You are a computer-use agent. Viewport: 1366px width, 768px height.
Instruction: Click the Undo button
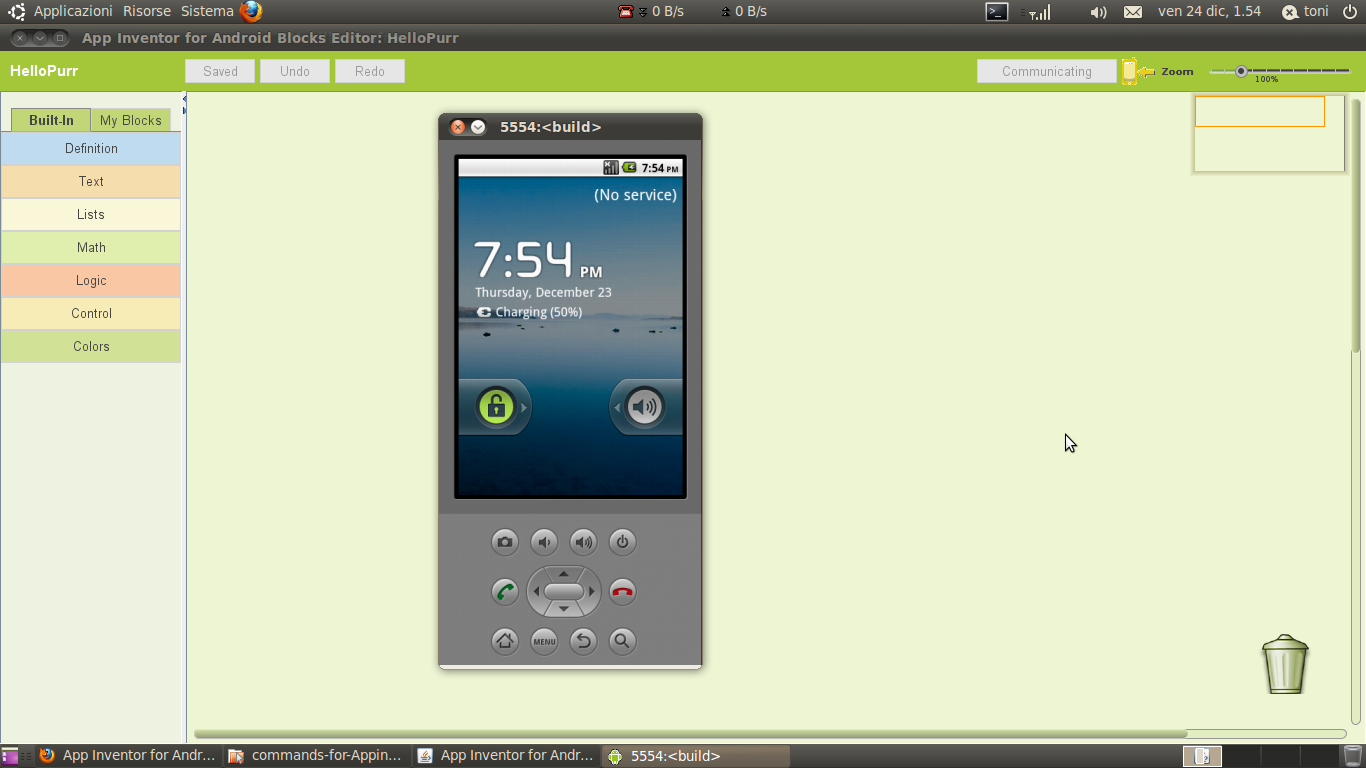[x=294, y=71]
